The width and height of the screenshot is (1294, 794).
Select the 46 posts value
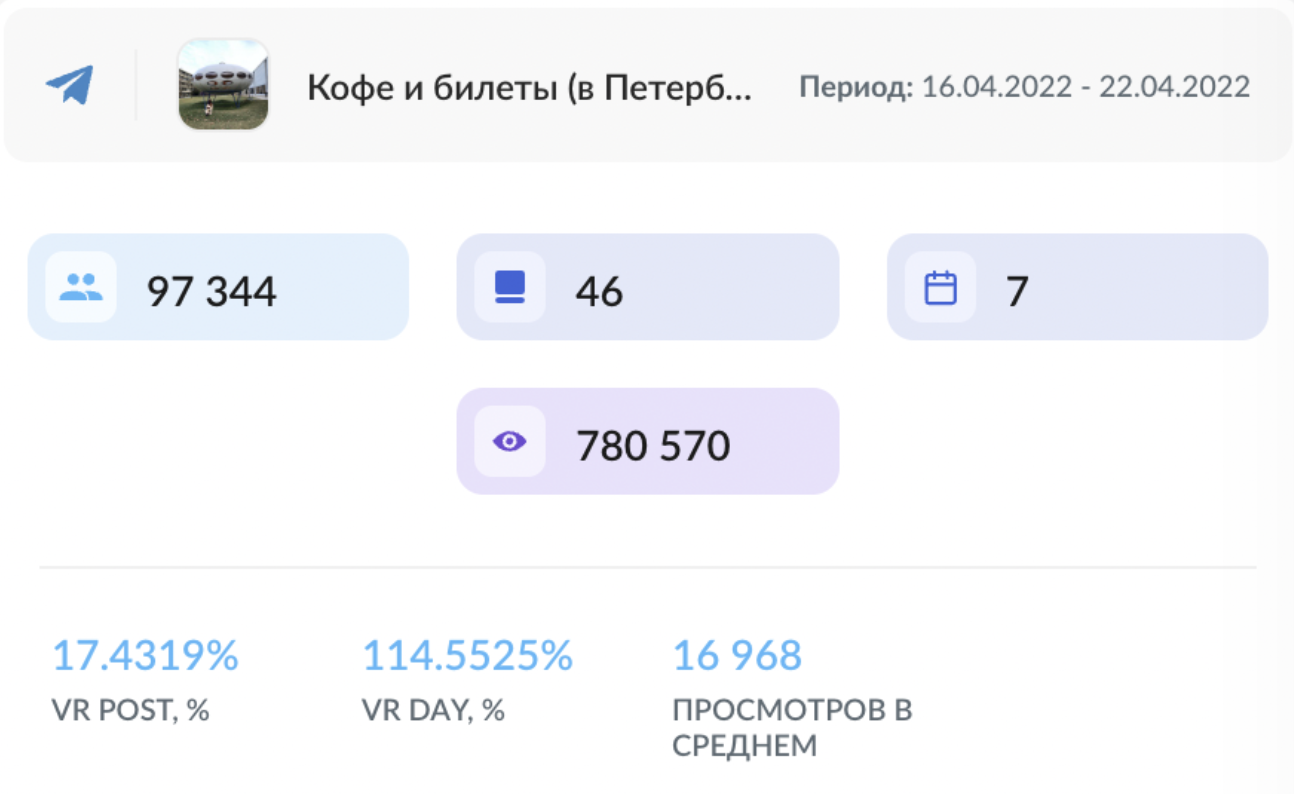tap(599, 292)
